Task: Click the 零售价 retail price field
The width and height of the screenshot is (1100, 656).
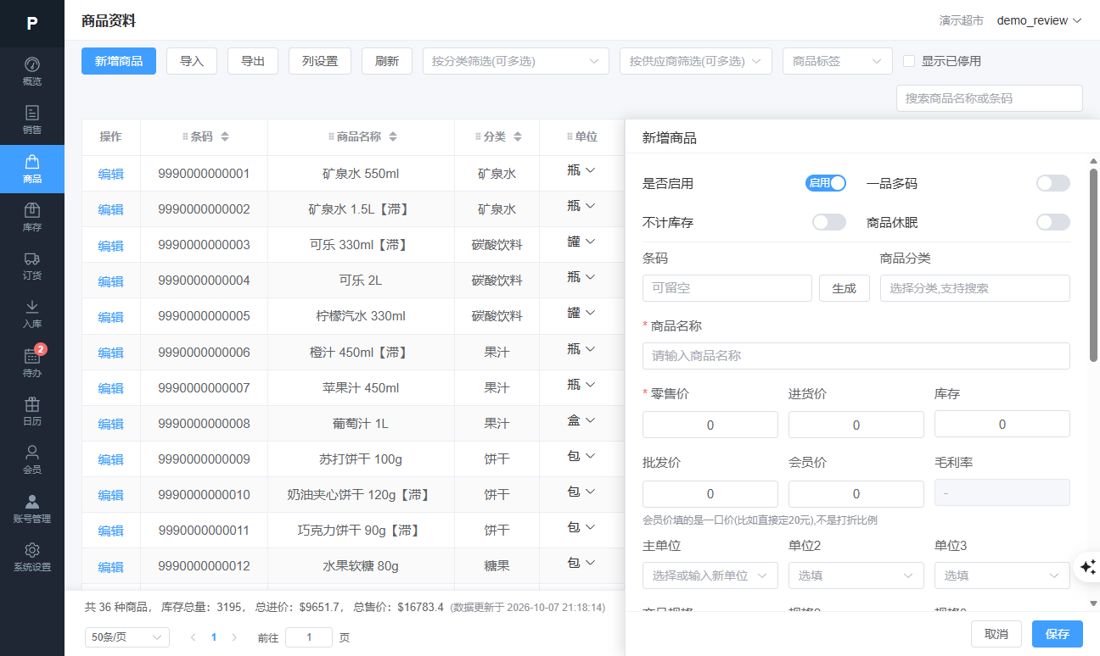Action: click(710, 425)
